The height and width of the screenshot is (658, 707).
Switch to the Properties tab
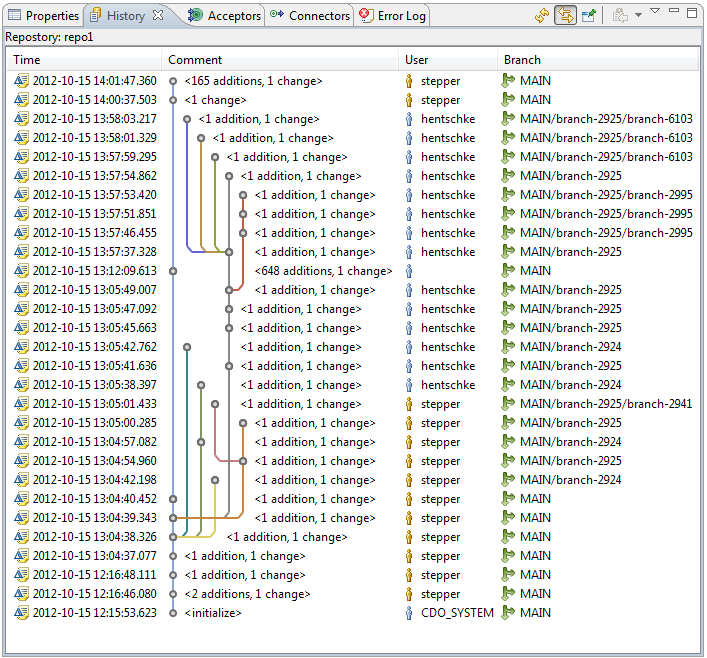(44, 16)
